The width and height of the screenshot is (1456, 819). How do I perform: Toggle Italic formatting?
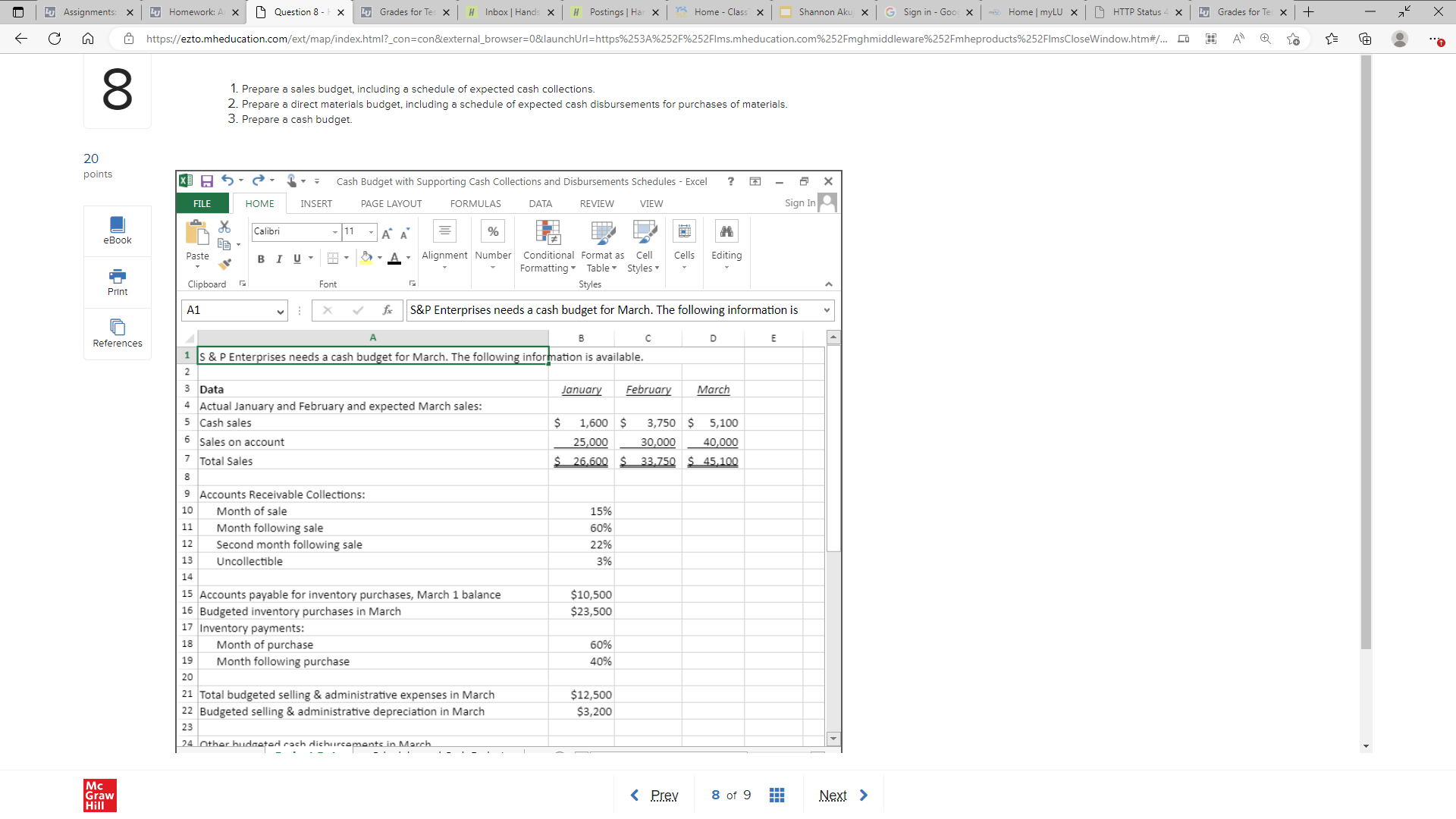click(x=279, y=259)
